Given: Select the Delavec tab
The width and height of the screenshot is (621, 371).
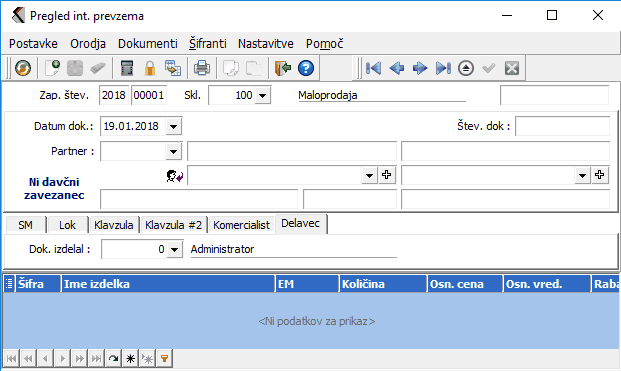Looking at the screenshot, I should 301,224.
